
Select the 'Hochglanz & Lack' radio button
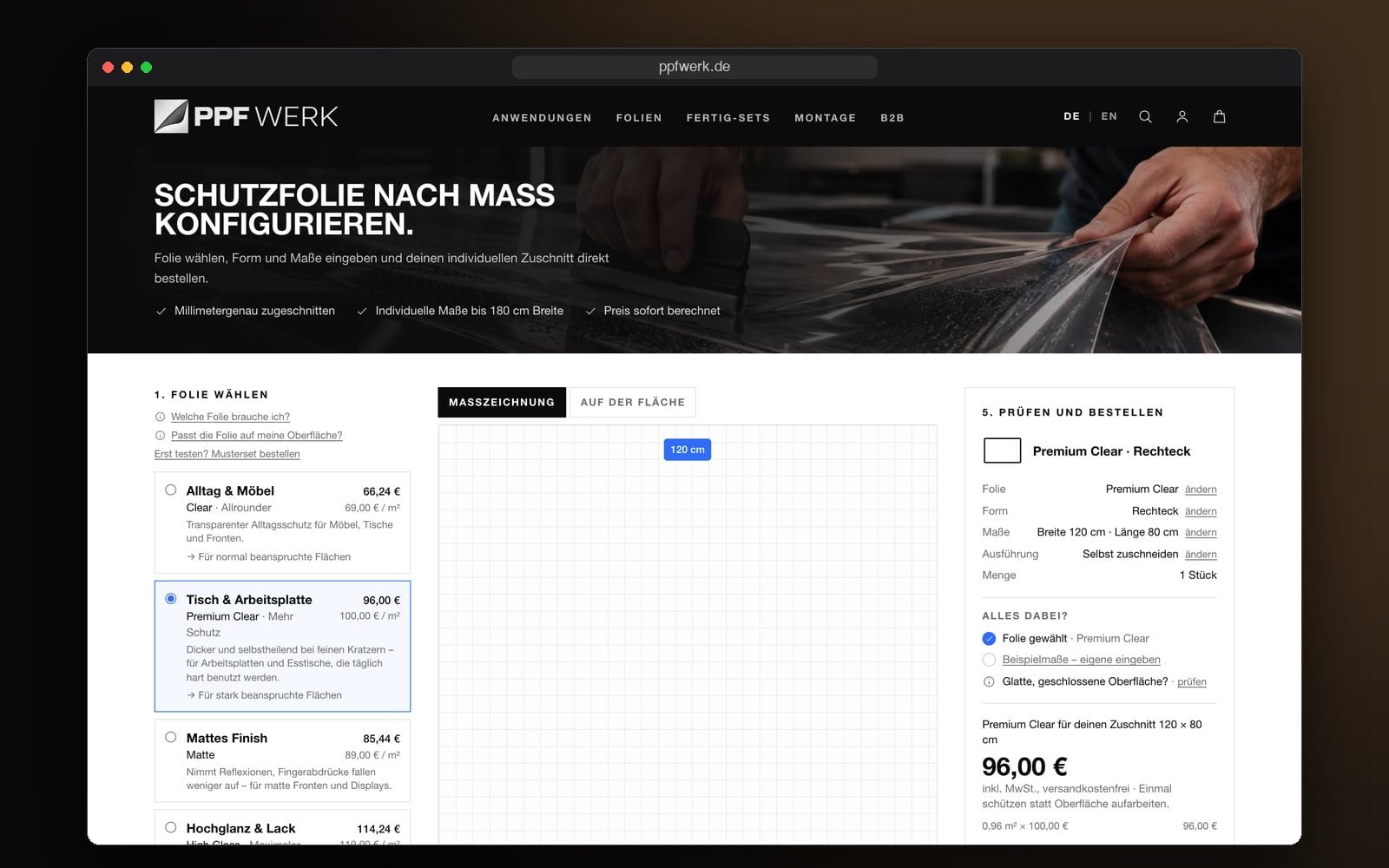171,827
